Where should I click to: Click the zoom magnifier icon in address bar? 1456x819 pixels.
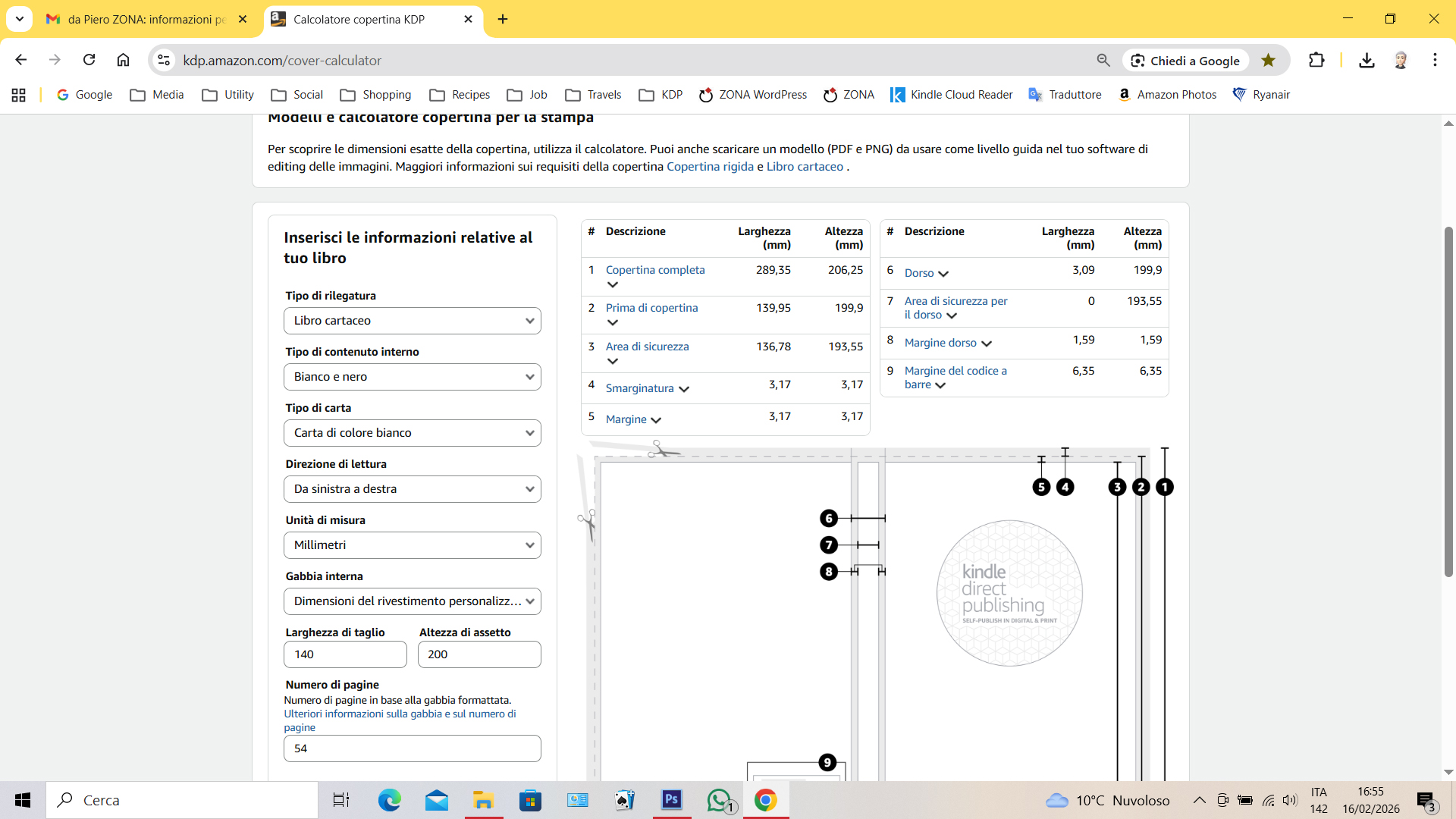1103,60
